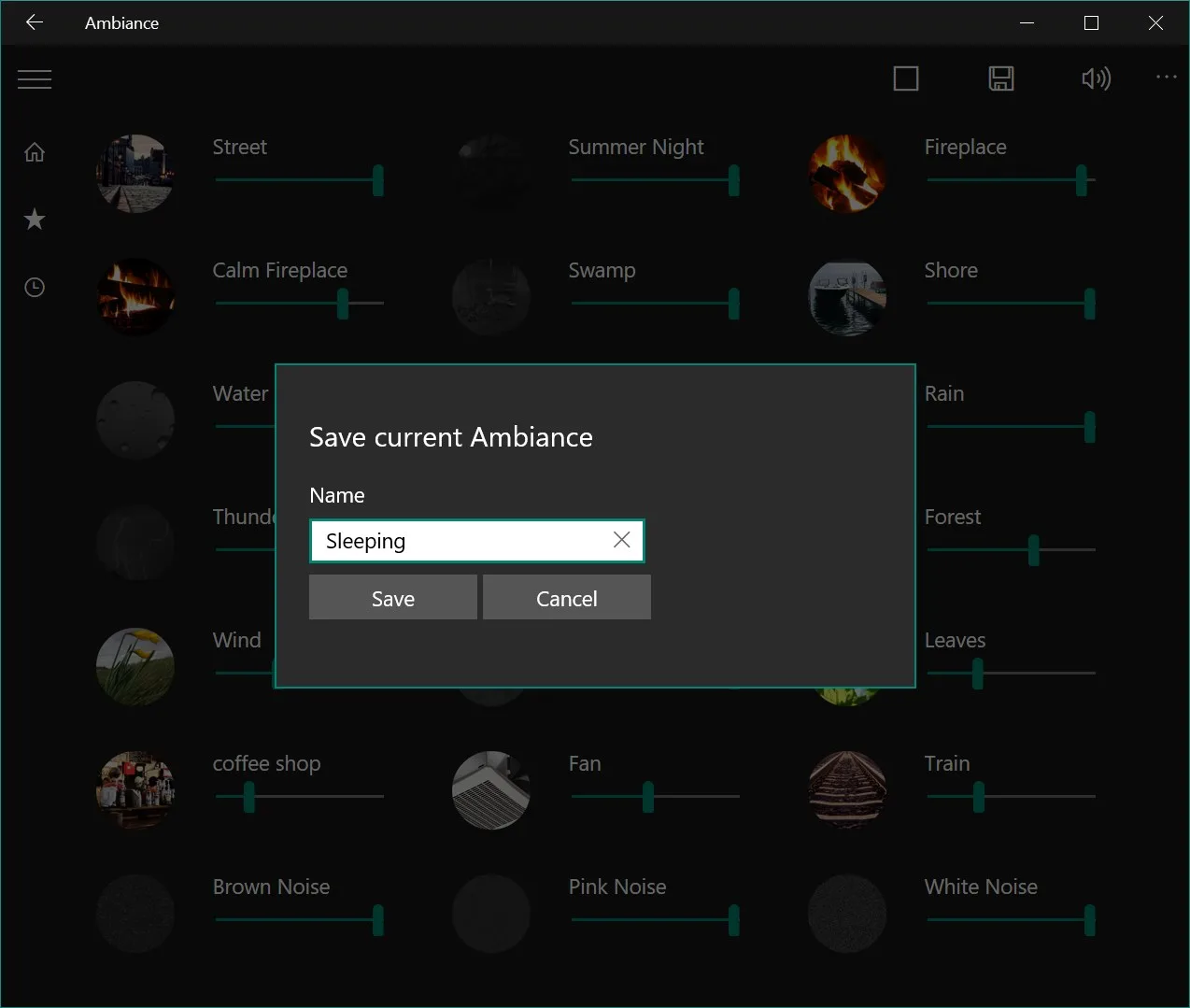This screenshot has height=1008, width=1190.
Task: Toggle the Thunder sound thumbnail
Action: [x=135, y=544]
